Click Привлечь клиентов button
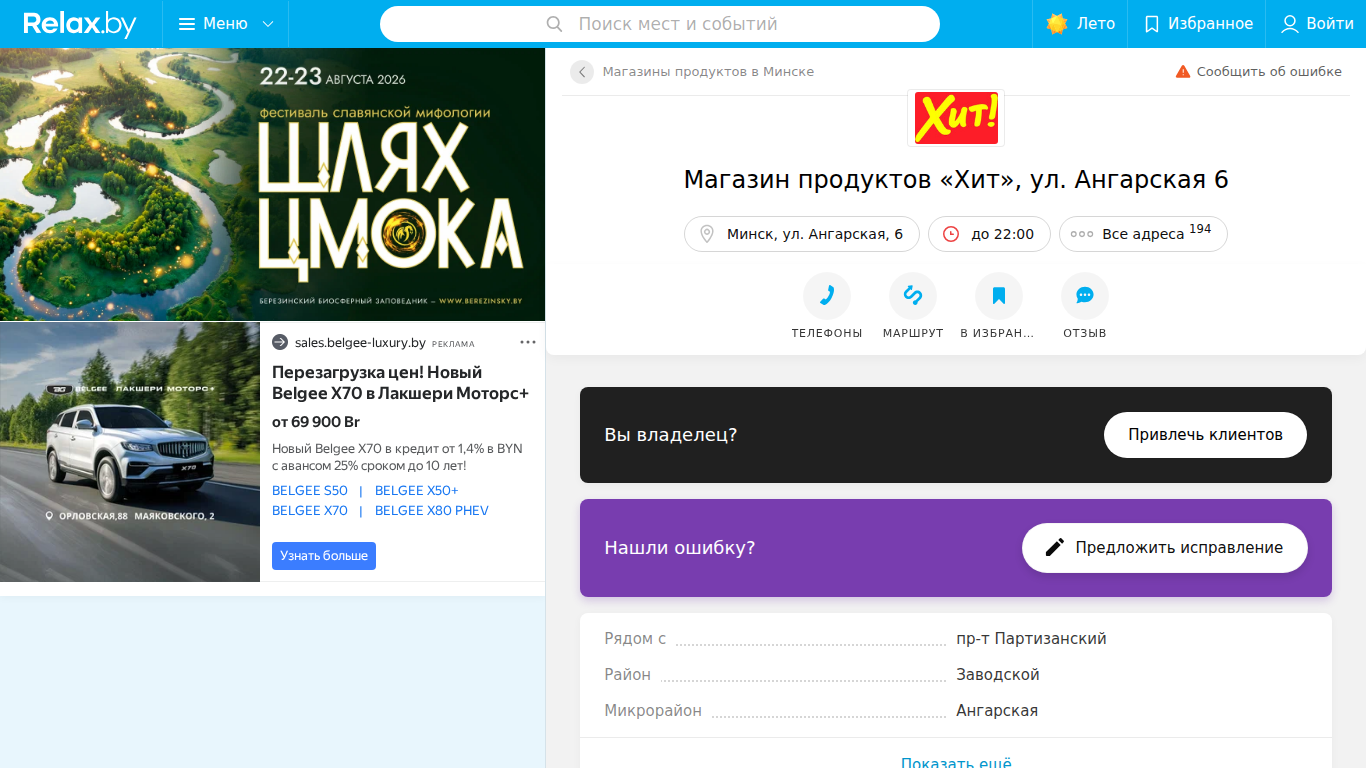 pos(1205,435)
